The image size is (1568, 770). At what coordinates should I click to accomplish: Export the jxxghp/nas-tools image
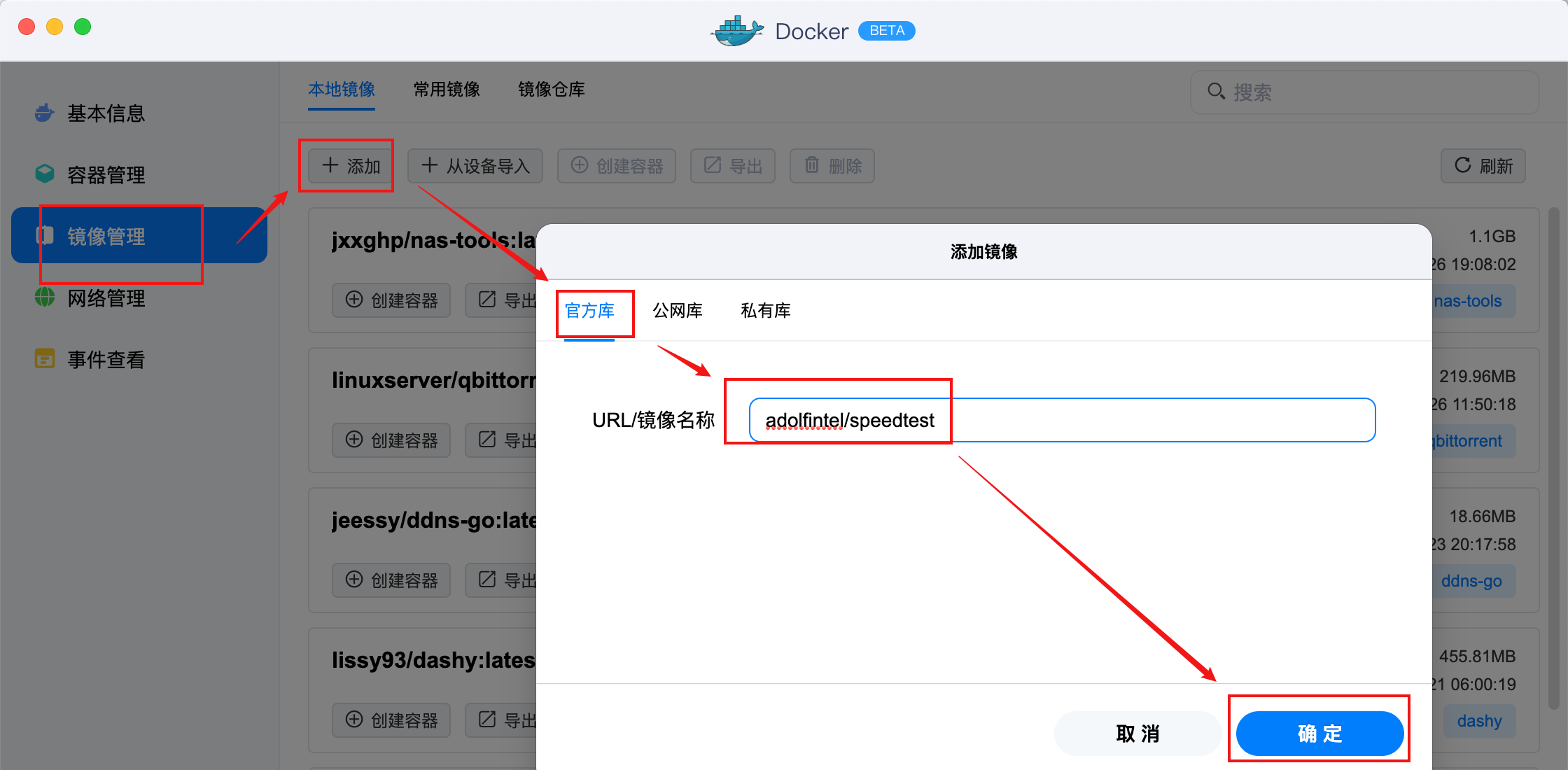tap(502, 300)
